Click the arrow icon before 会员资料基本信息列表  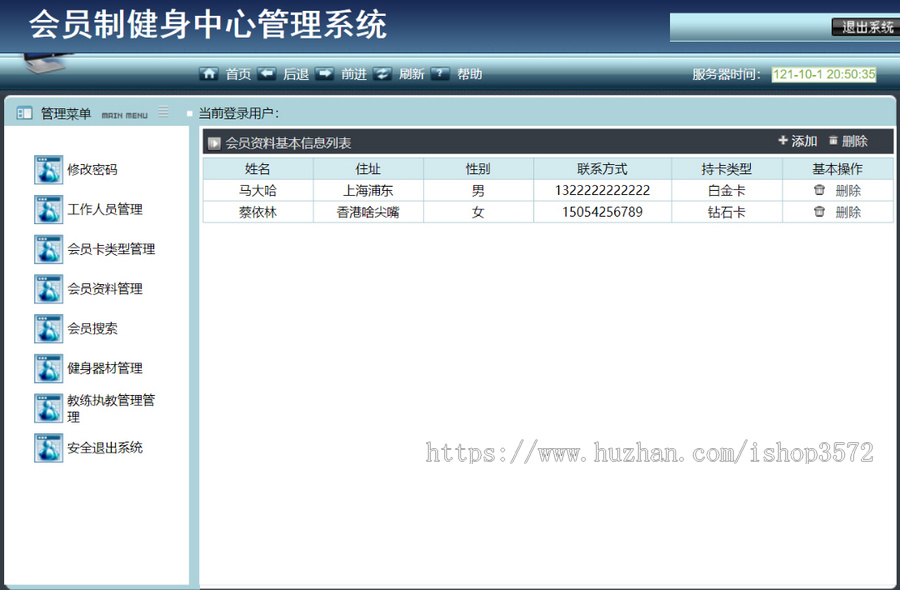[214, 143]
